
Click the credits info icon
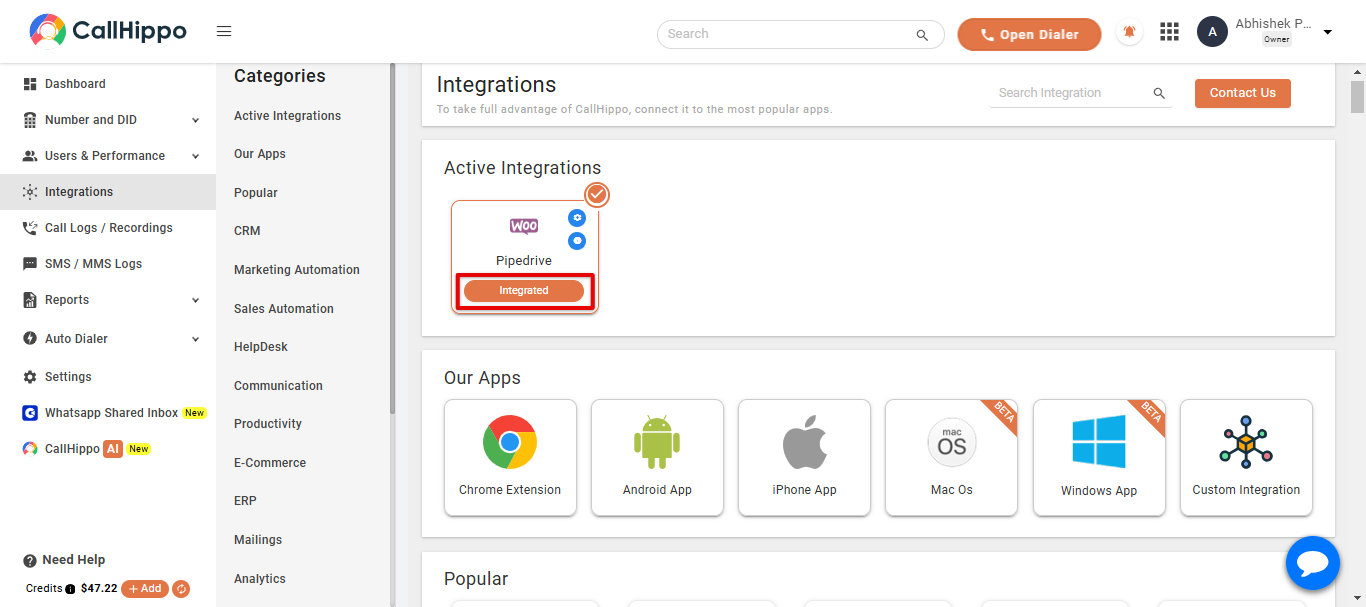(70, 589)
